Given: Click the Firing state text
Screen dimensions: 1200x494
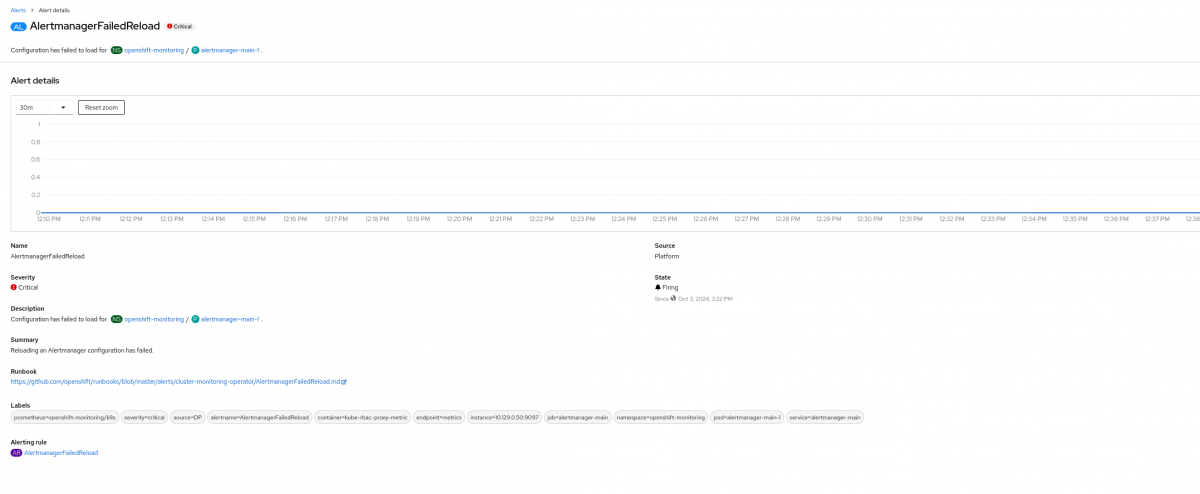Looking at the screenshot, I should point(670,287).
